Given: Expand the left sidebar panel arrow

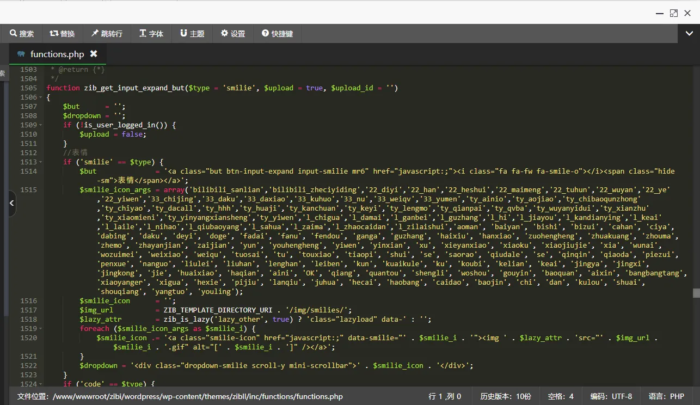Looking at the screenshot, I should 11,202.
